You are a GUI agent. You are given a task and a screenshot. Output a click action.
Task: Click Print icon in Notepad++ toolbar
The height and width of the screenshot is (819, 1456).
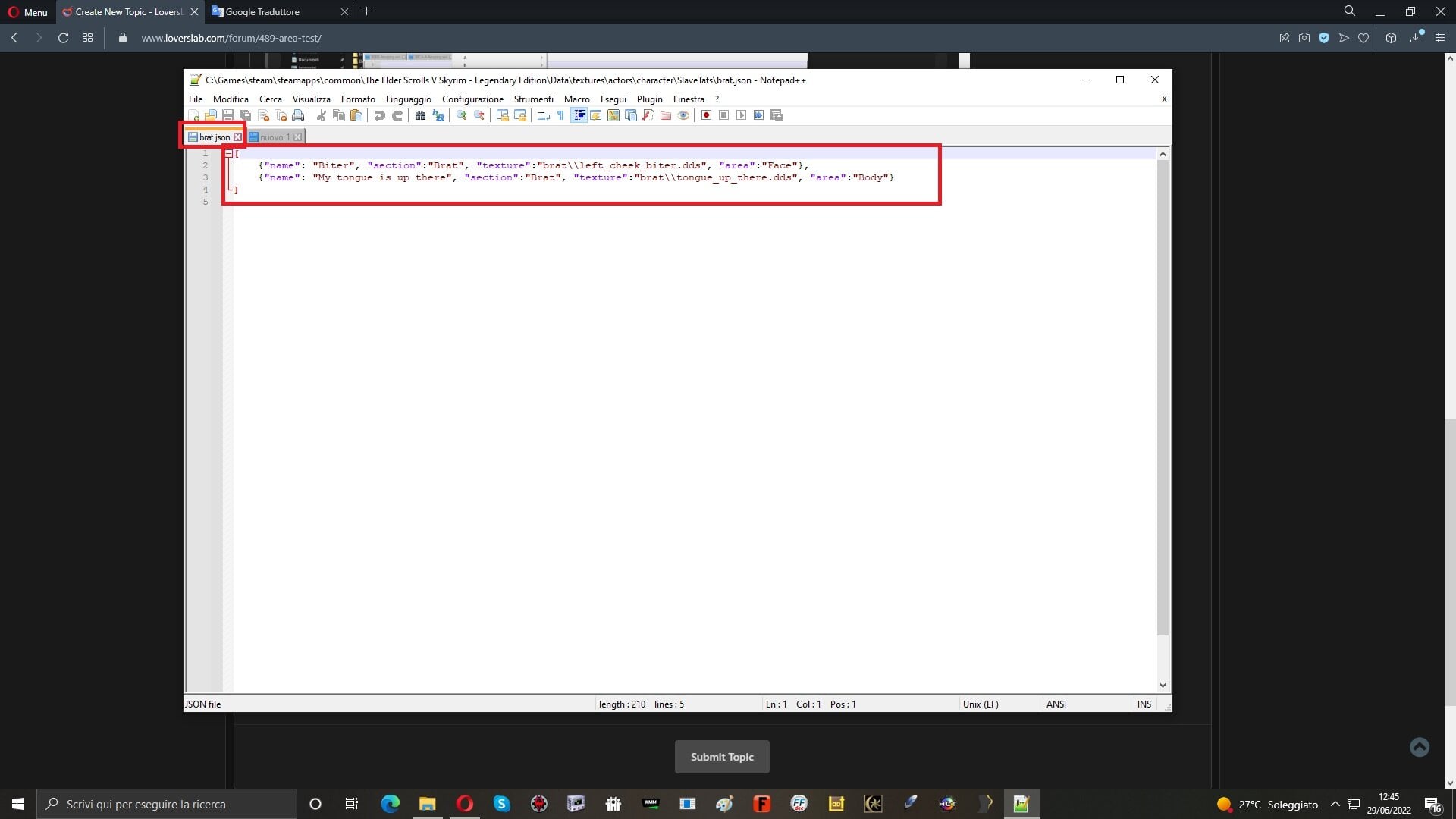pos(298,115)
